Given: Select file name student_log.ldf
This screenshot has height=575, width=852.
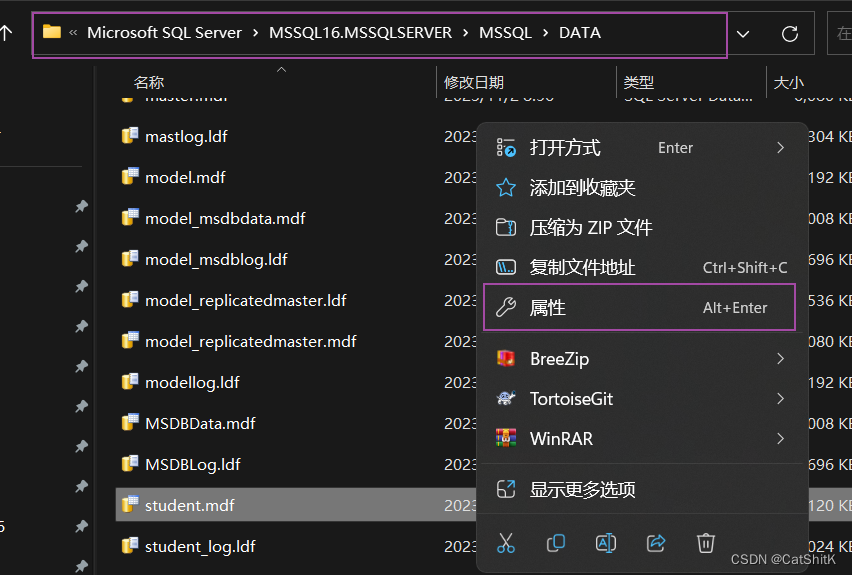Looking at the screenshot, I should click(200, 546).
